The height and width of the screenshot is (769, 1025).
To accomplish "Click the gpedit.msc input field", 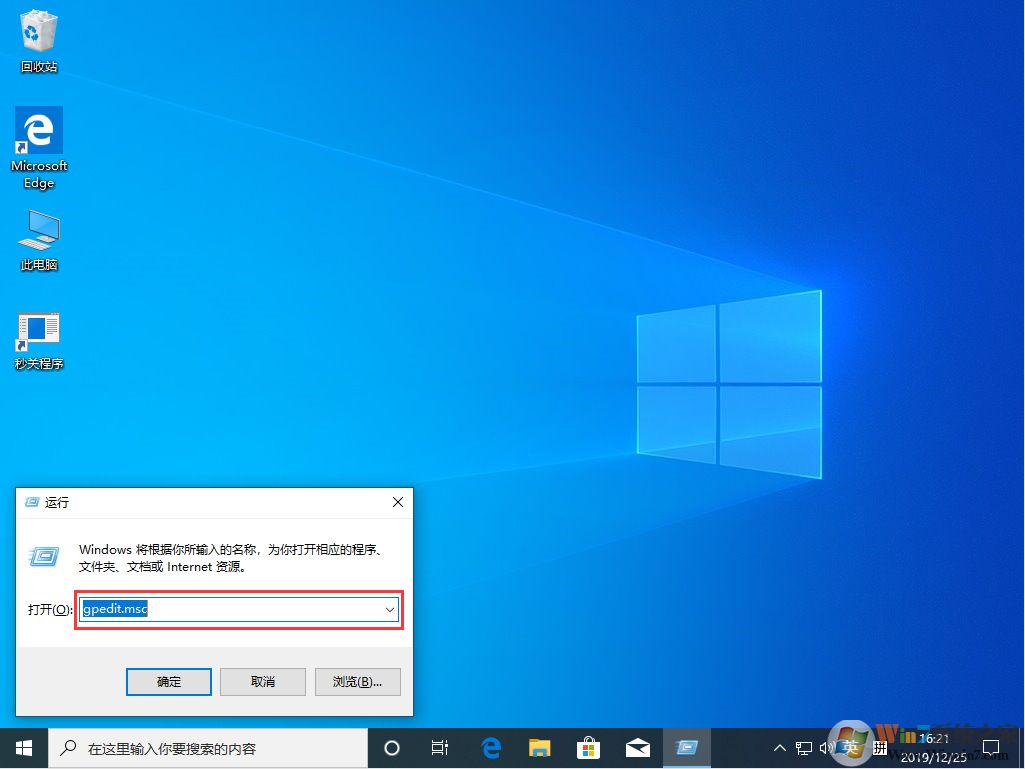I will coord(230,608).
